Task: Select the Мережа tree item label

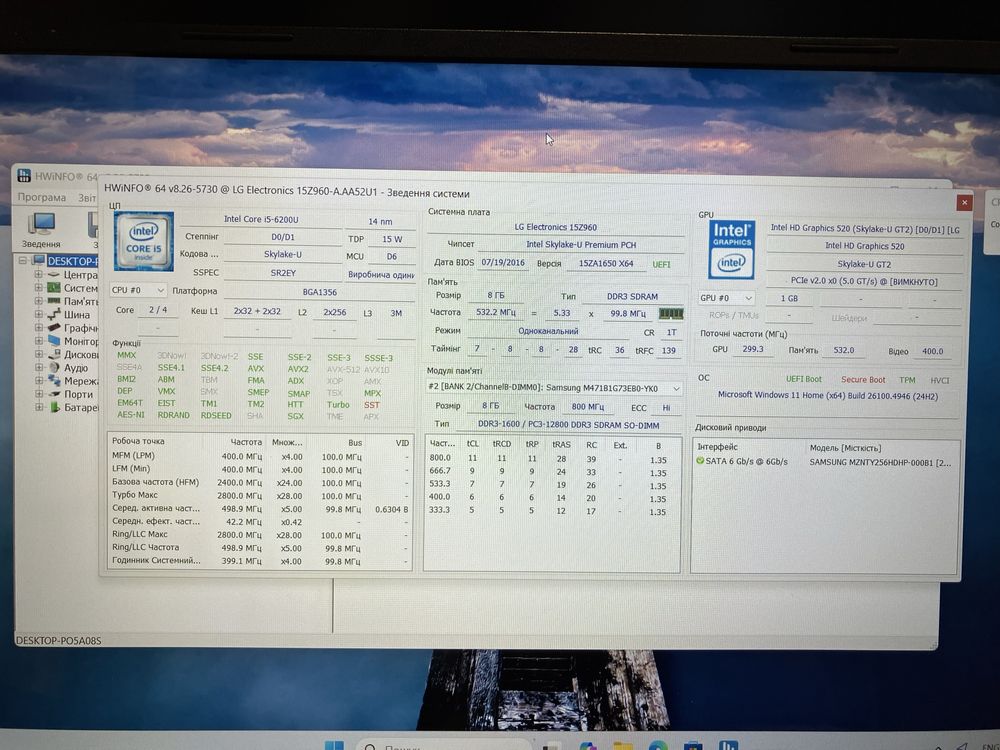Action: tap(81, 381)
